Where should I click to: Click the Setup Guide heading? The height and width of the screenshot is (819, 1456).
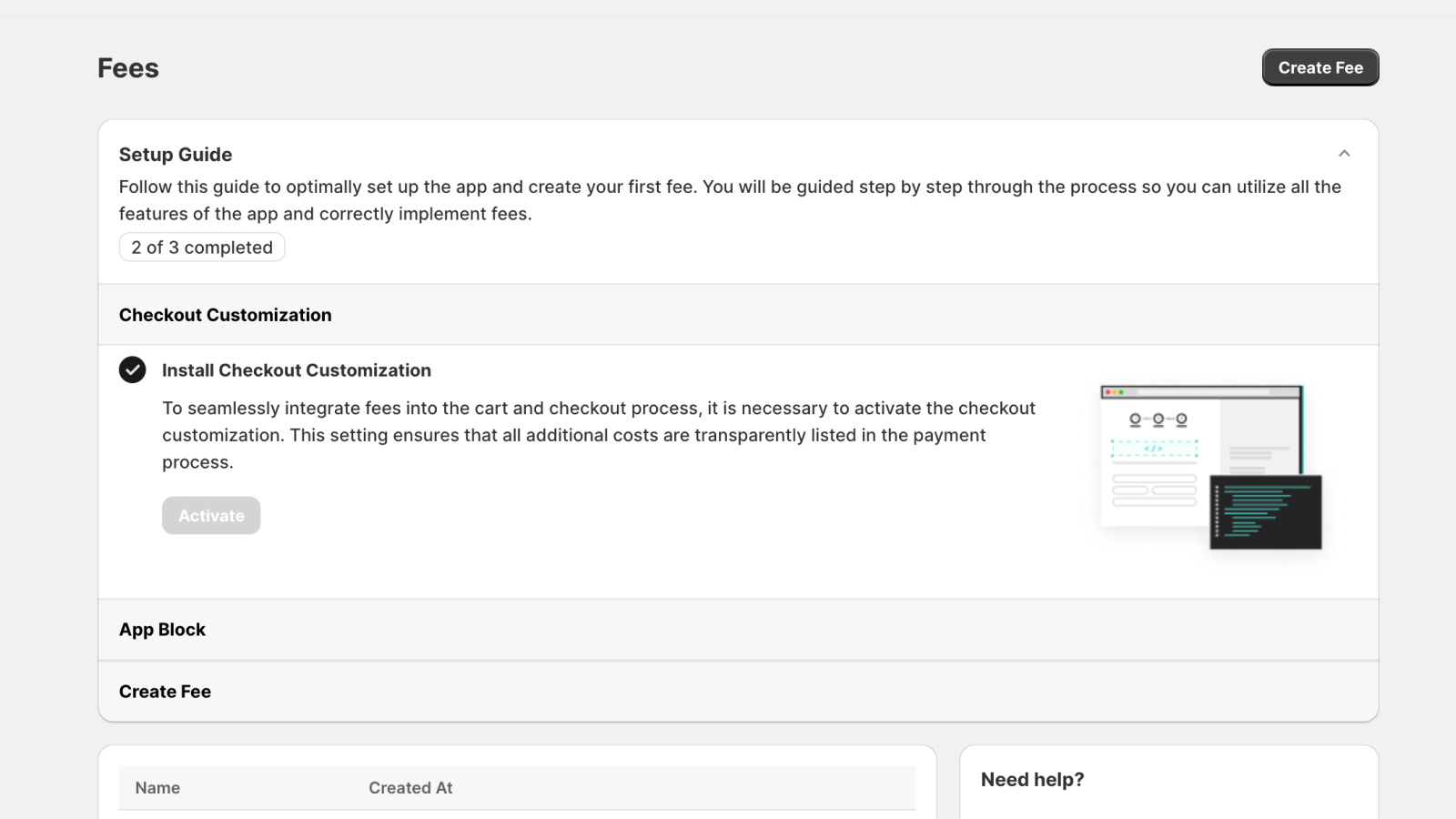point(175,154)
